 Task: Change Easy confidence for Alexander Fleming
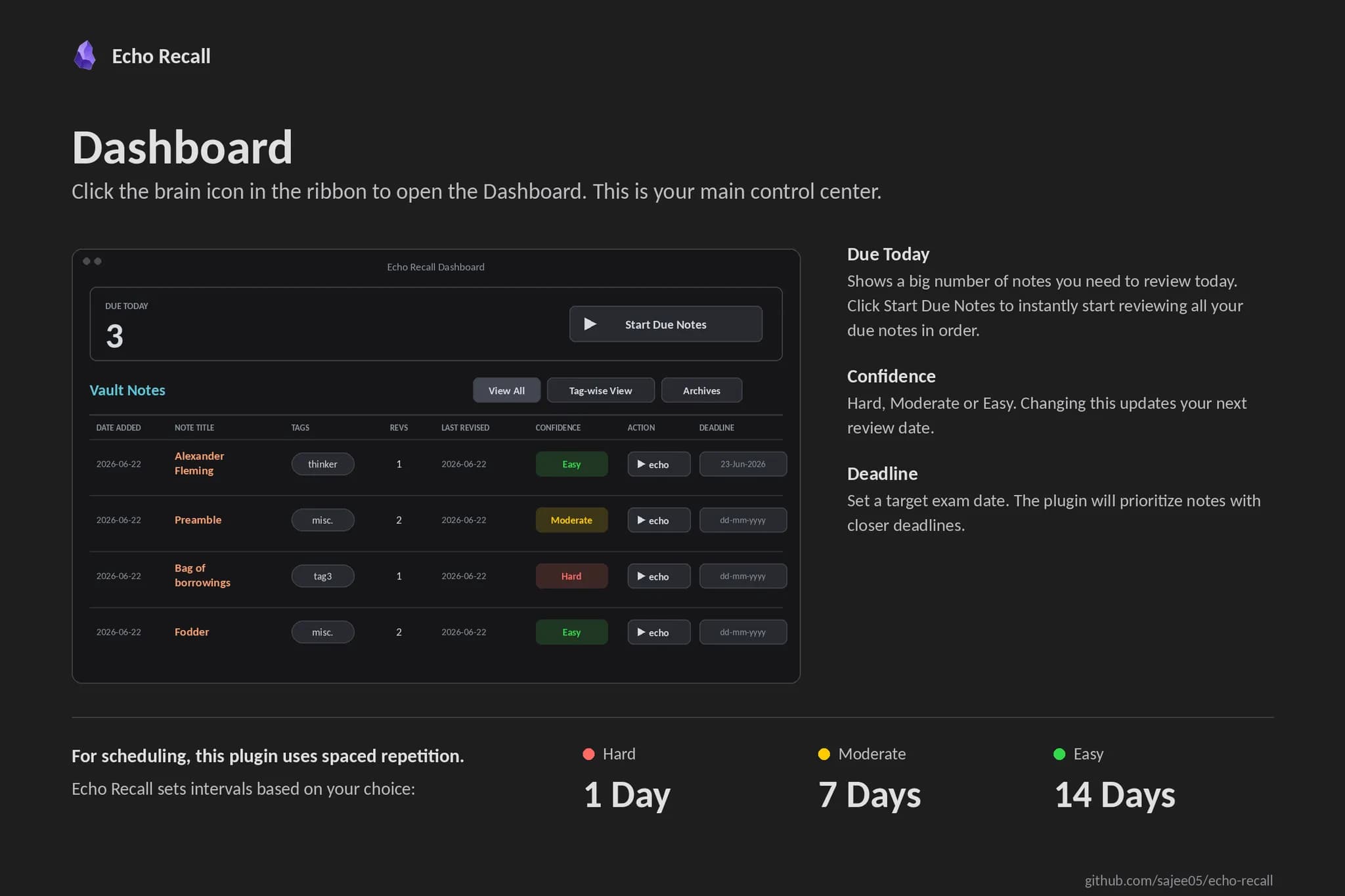click(571, 464)
